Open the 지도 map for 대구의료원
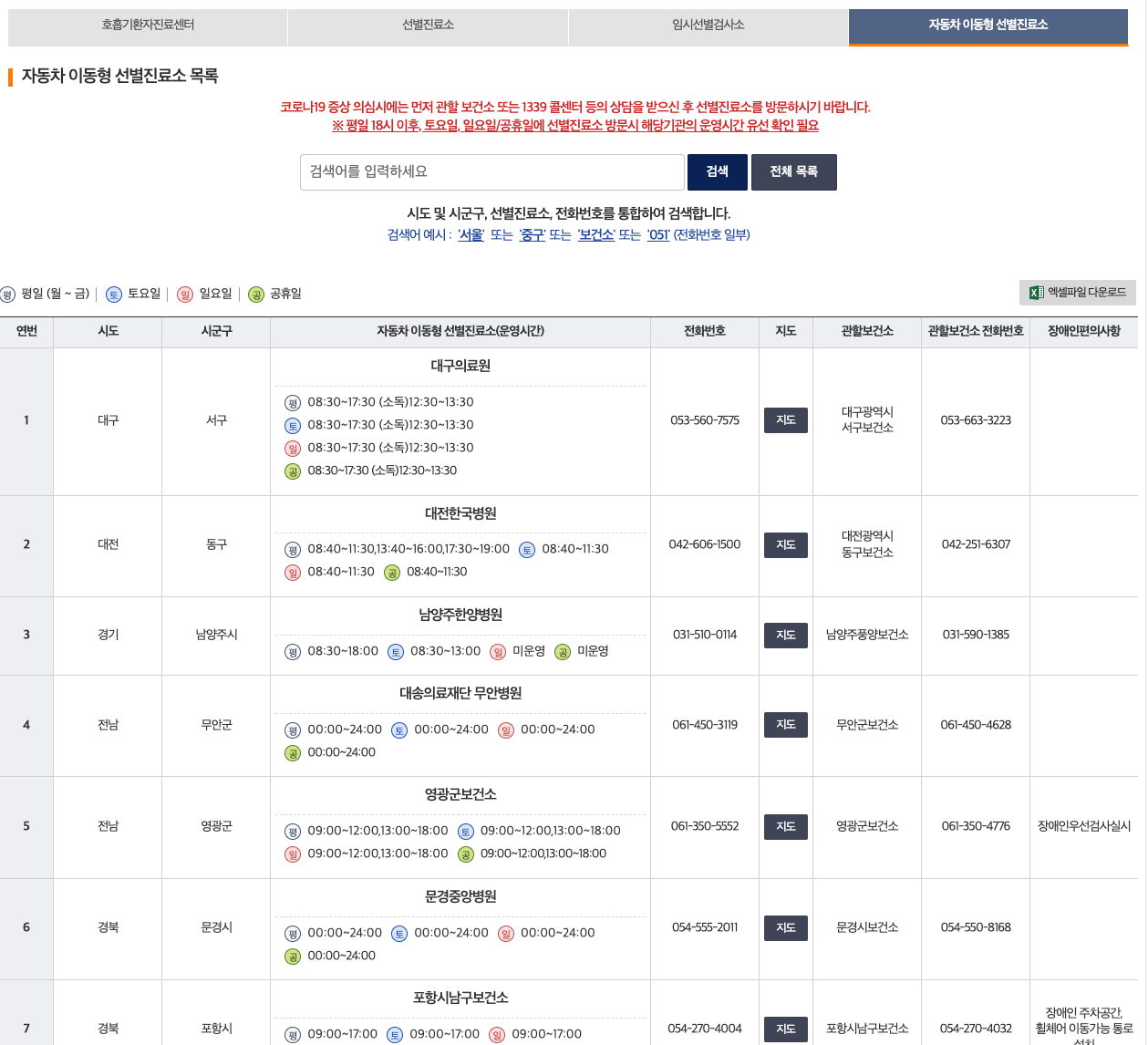Image resolution: width=1148 pixels, height=1045 pixels. click(786, 420)
